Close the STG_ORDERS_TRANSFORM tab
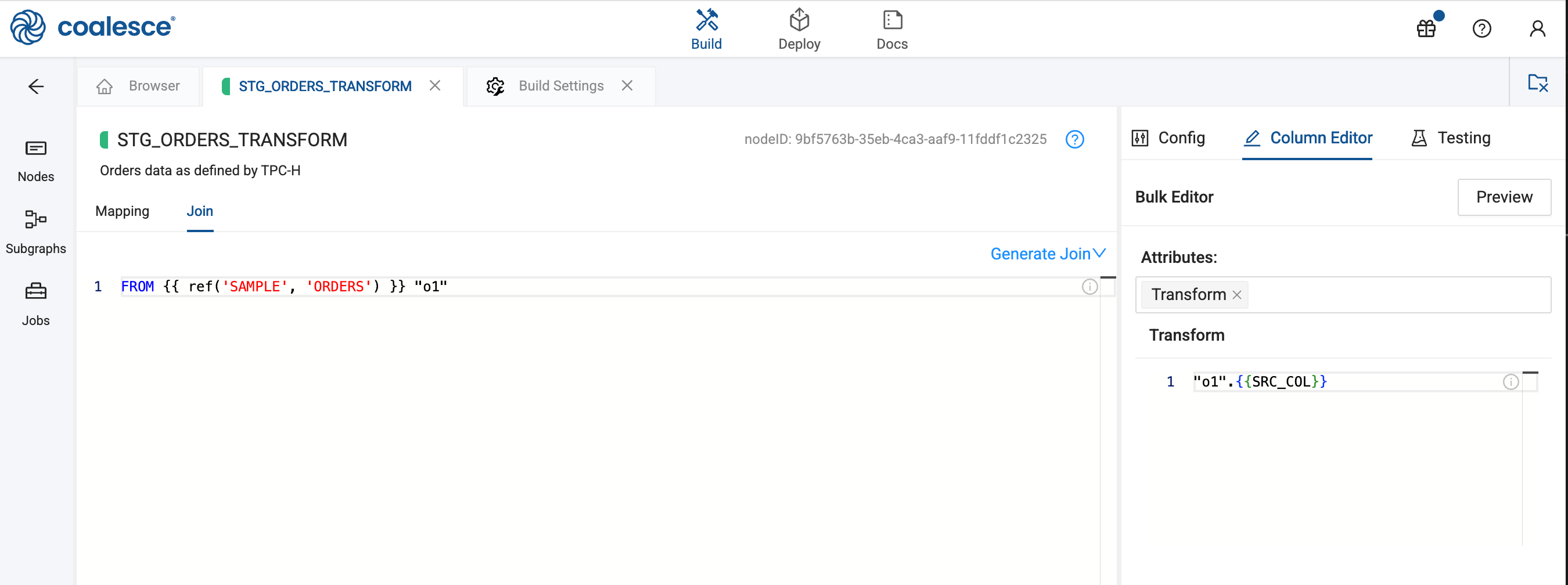This screenshot has width=1568, height=585. (x=434, y=86)
